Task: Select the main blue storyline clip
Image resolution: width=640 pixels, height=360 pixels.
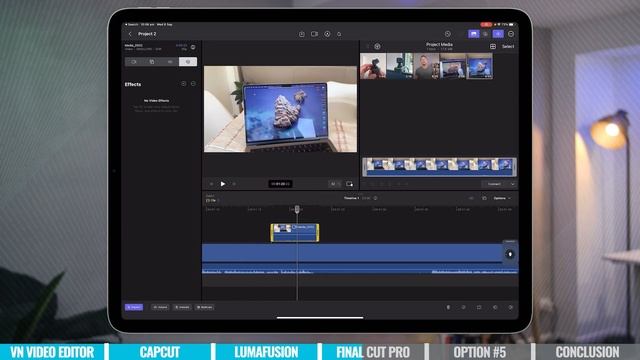Action: tap(352, 253)
